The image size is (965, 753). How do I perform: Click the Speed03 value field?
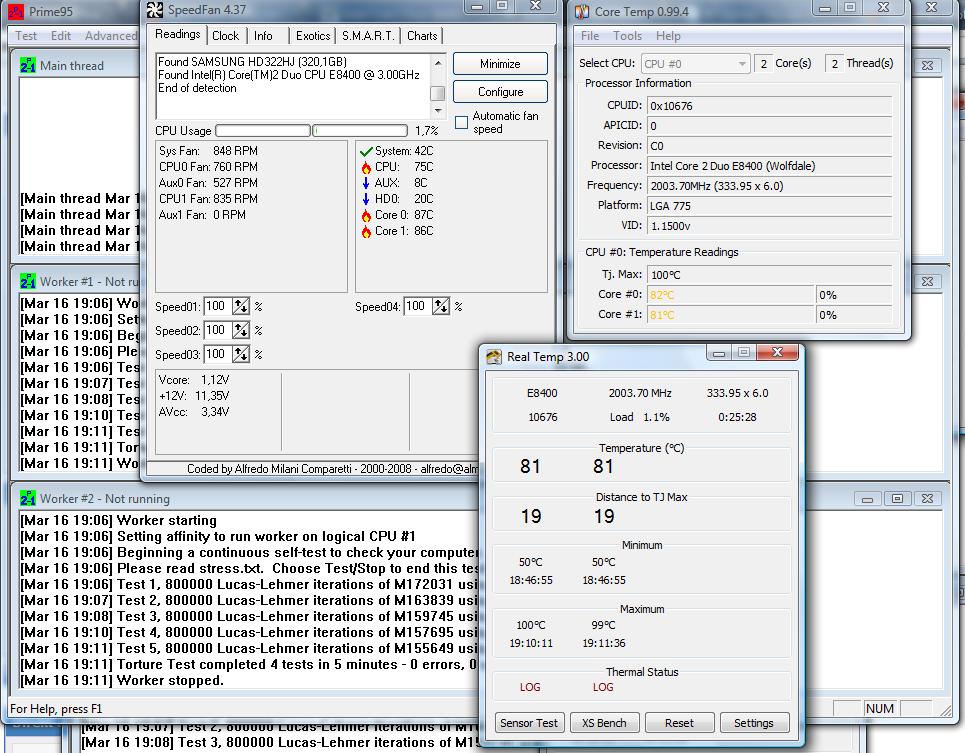pos(218,354)
